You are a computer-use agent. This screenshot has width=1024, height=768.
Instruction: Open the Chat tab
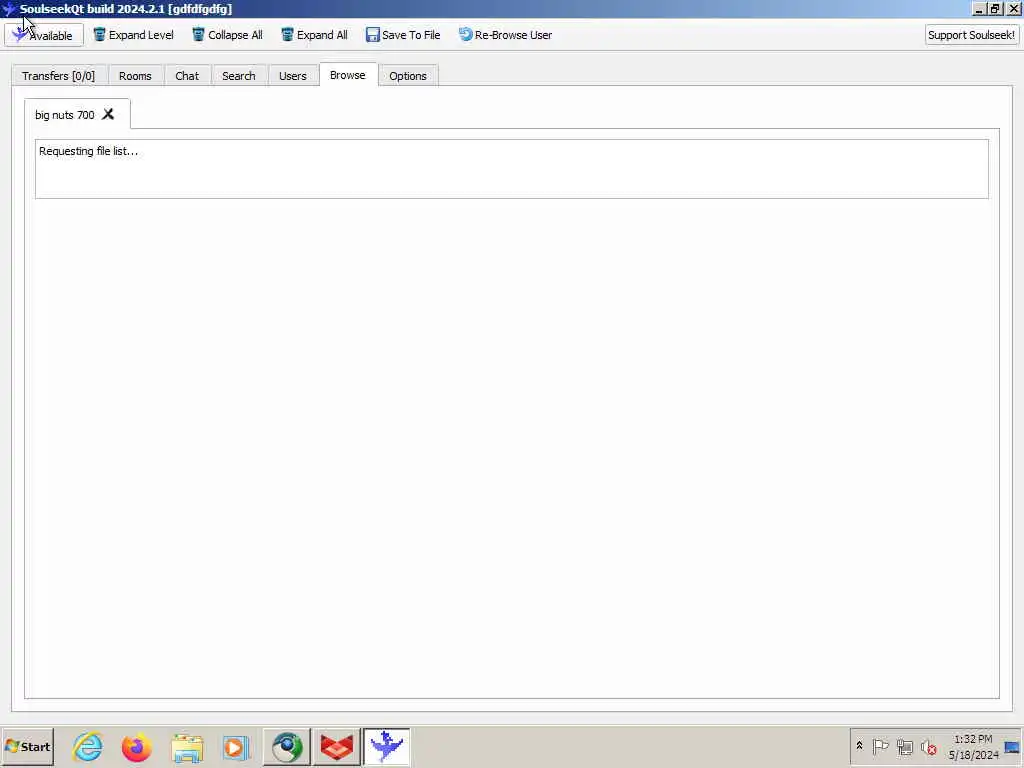click(187, 76)
